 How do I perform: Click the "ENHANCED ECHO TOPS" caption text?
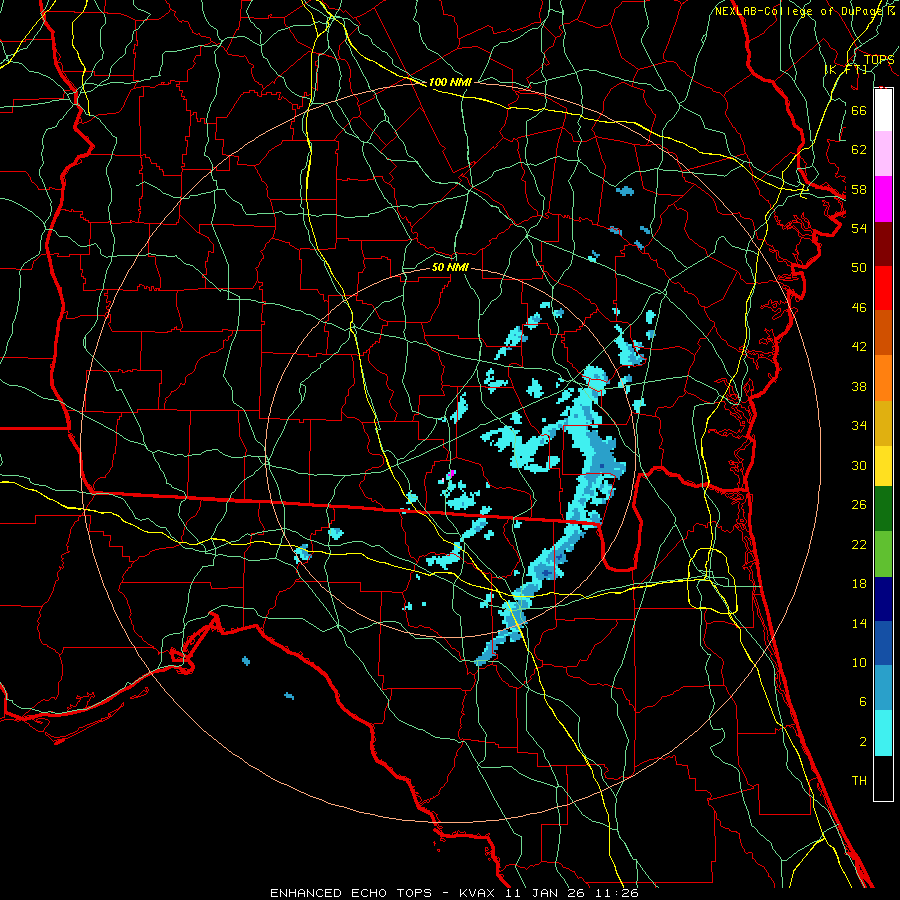tap(351, 893)
